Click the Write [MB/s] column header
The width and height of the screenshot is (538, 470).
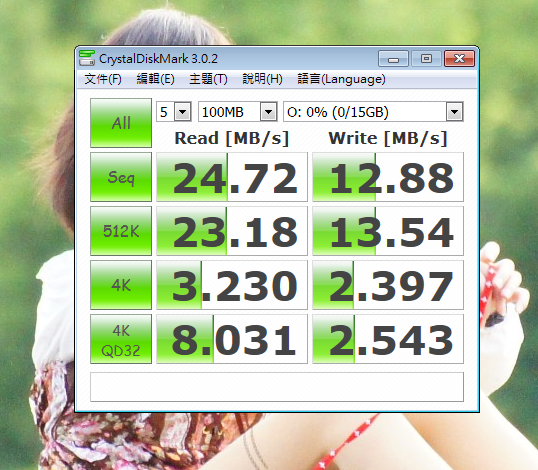388,138
